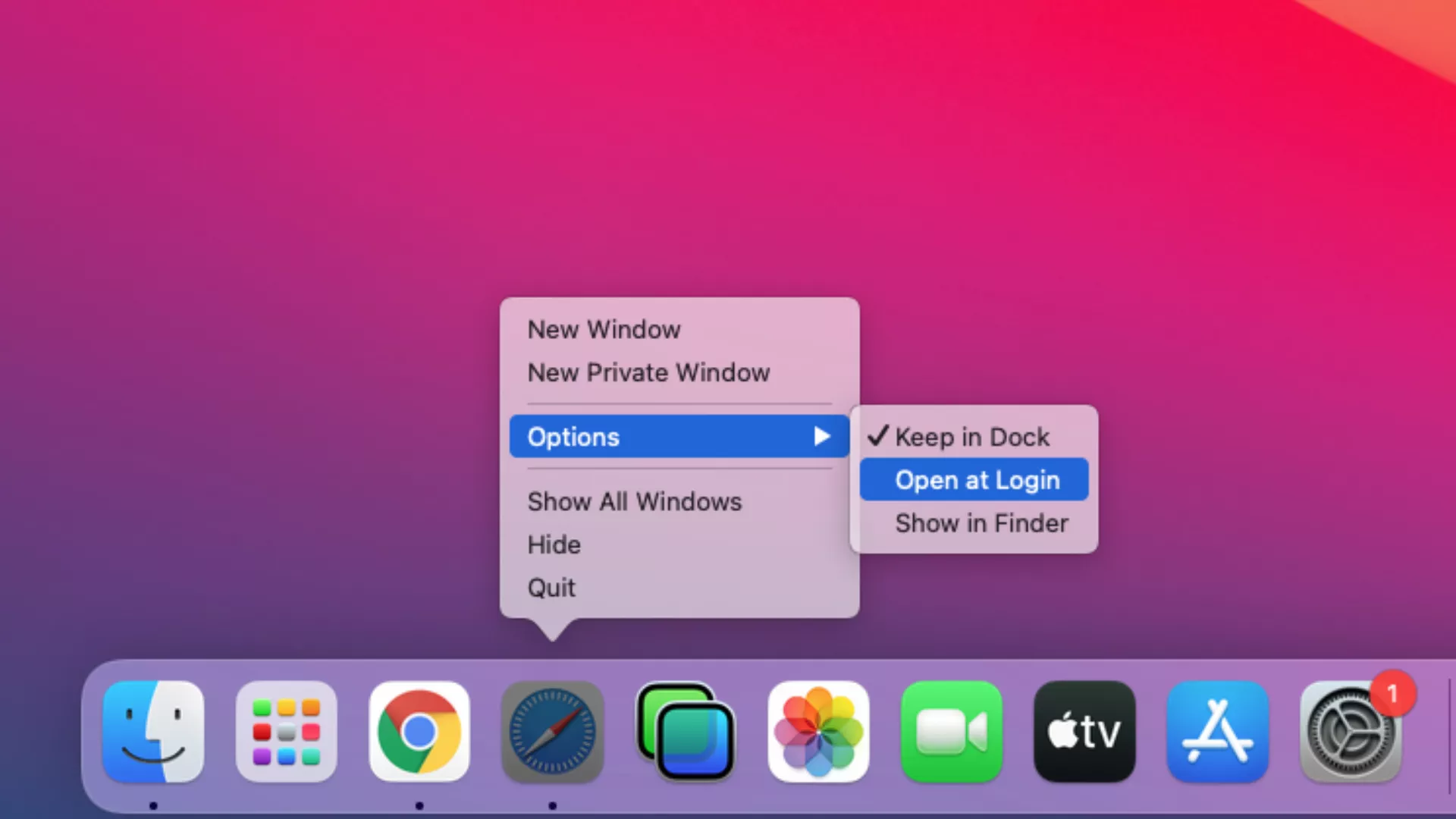
Task: Open Finder from the Dock
Action: (x=153, y=732)
